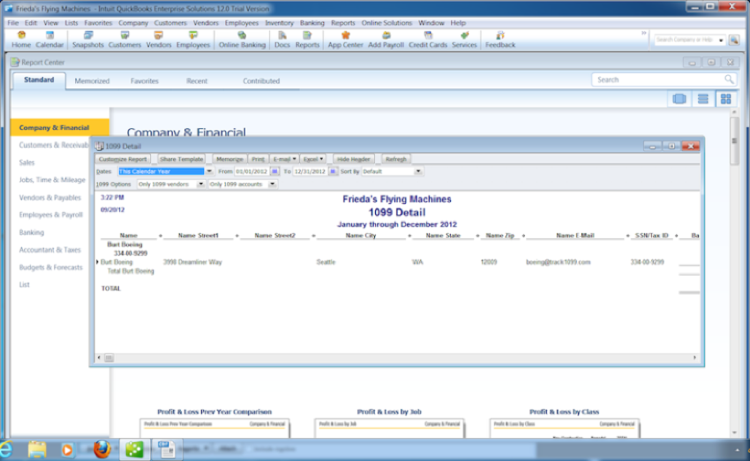Open the Only 1099 vendors dropdown
Screen dimensions: 750x461
(x=200, y=184)
